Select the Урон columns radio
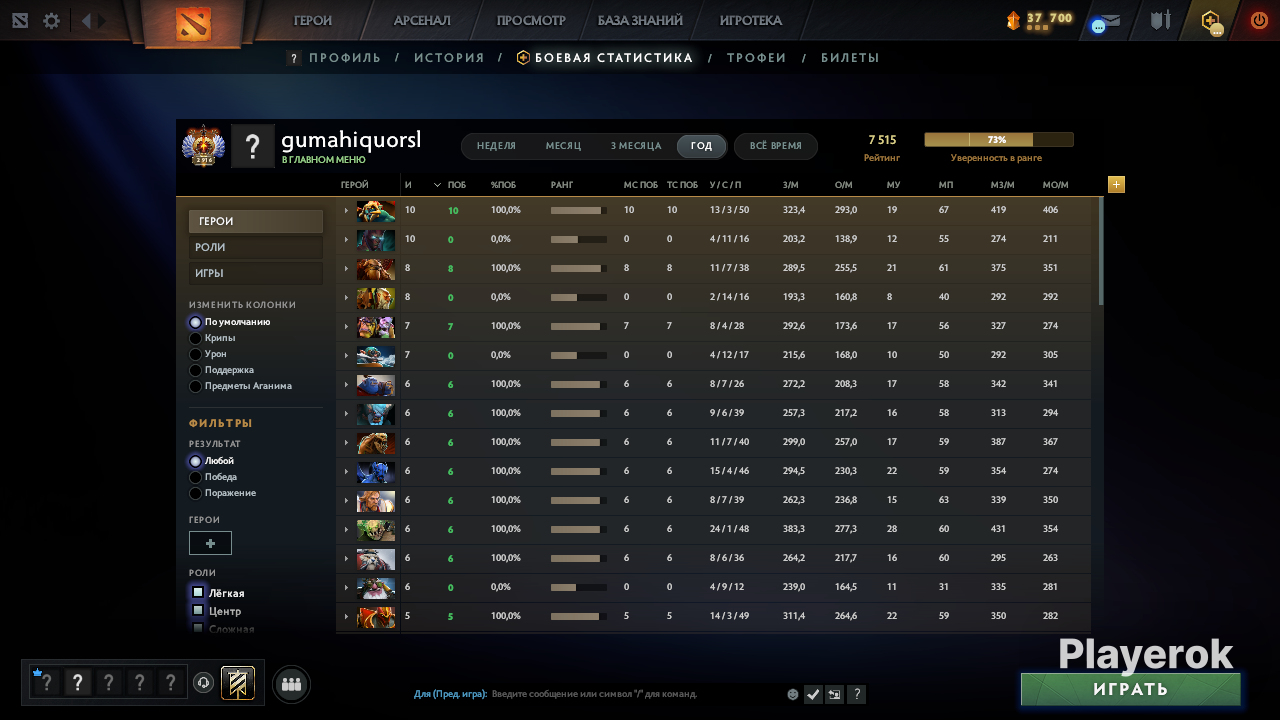 (x=196, y=355)
